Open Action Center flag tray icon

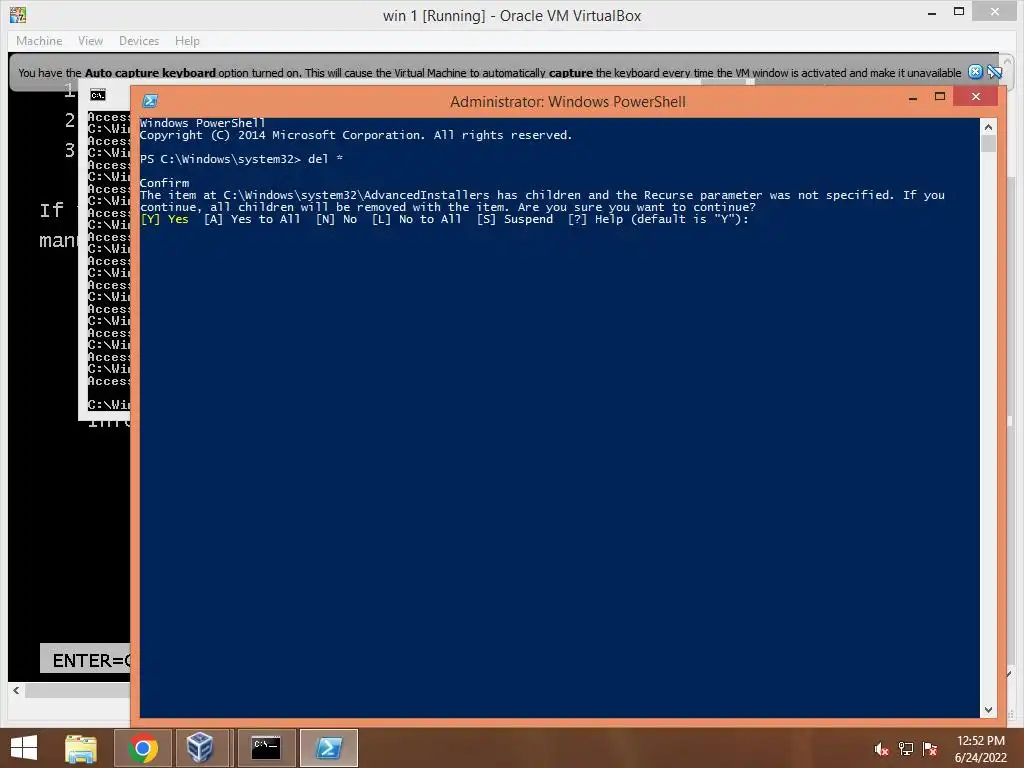coord(930,749)
